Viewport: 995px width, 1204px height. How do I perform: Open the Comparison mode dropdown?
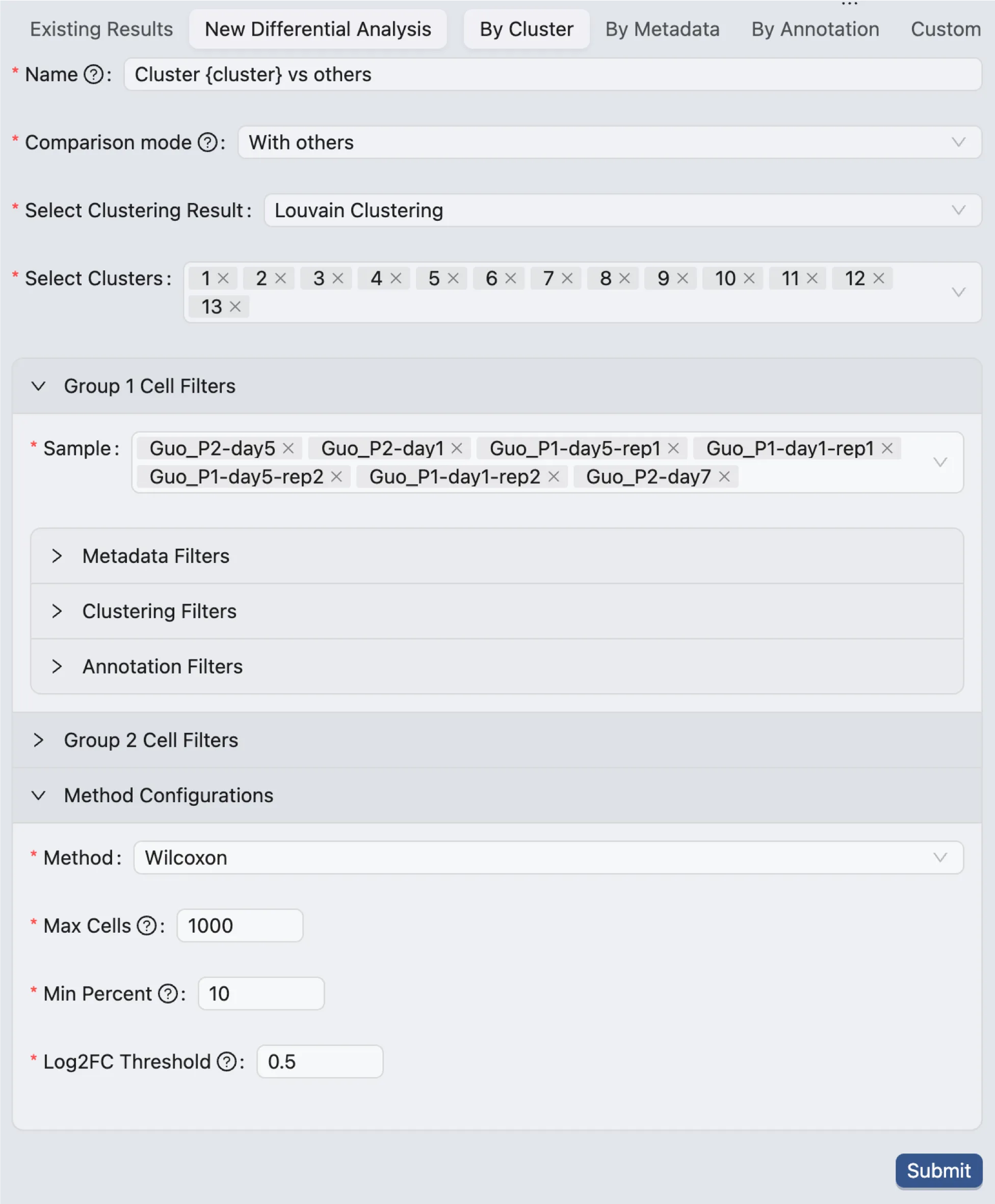pos(609,142)
